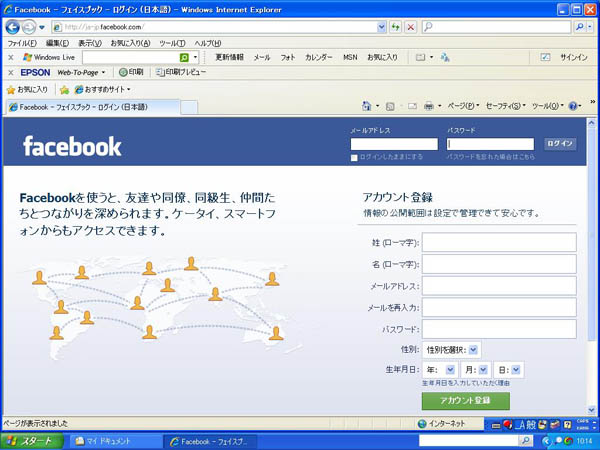Viewport: 600px width, 450px height.
Task: Open the search provider dropdown arrow
Action: (590, 27)
